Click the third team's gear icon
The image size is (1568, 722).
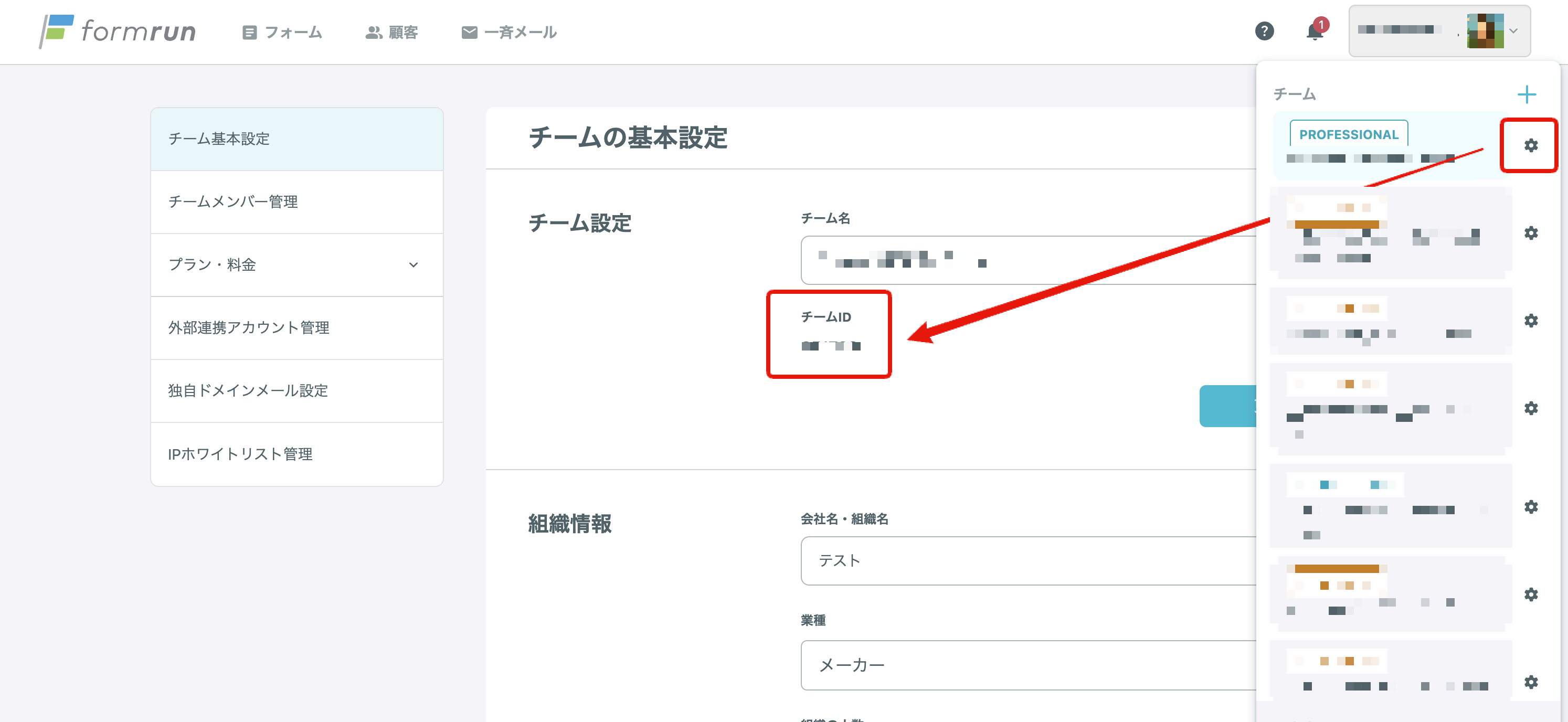[x=1530, y=321]
